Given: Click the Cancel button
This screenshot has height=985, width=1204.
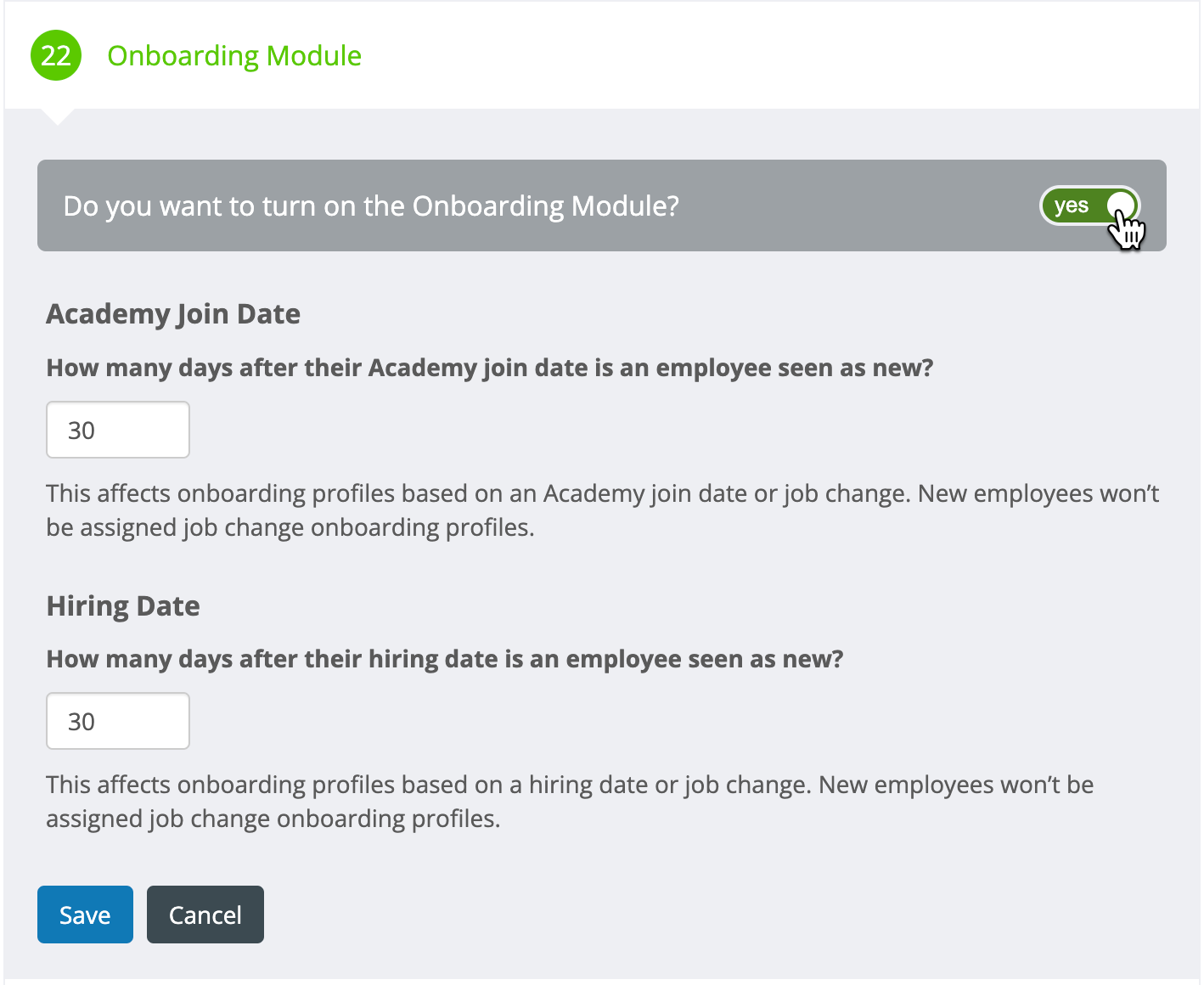Looking at the screenshot, I should [x=205, y=915].
